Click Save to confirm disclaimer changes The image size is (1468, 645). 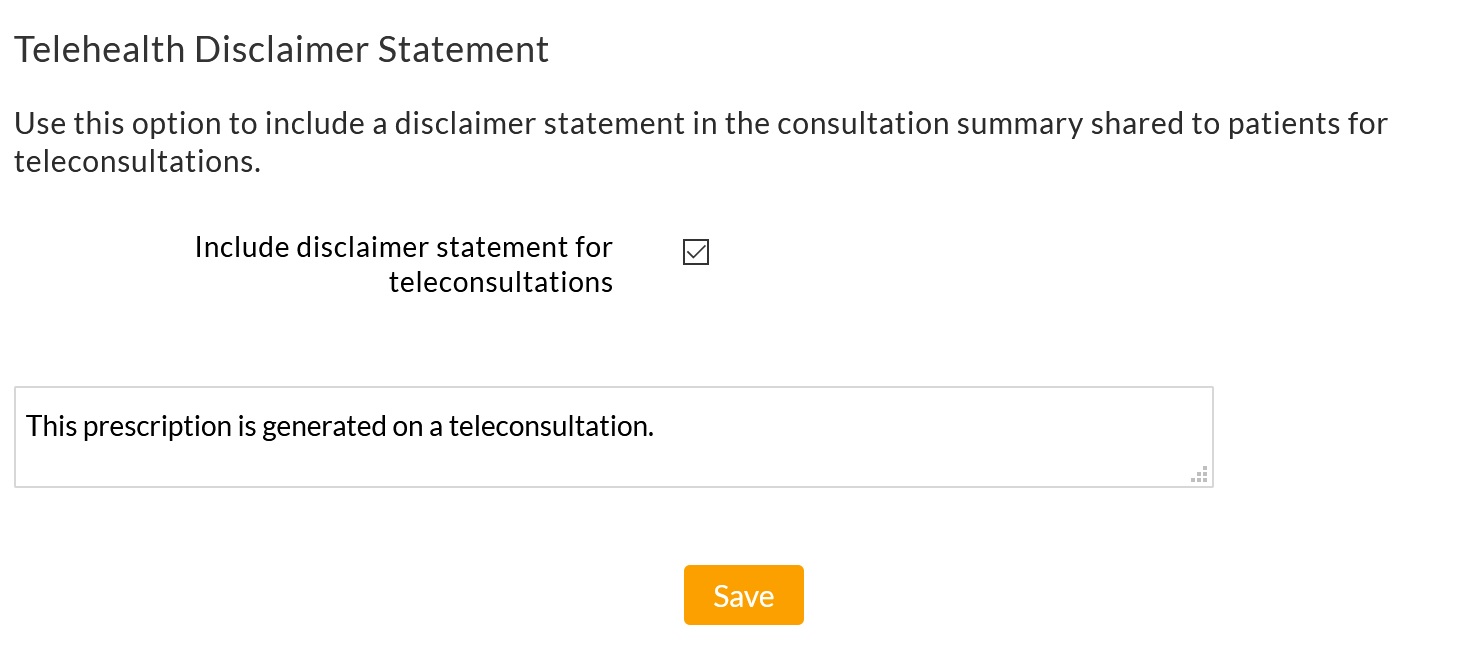[x=743, y=594]
